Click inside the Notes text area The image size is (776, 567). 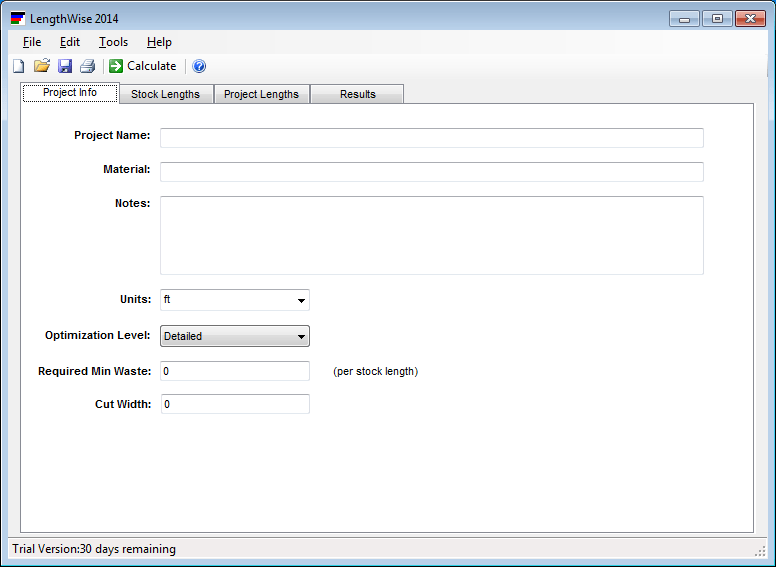pos(432,236)
